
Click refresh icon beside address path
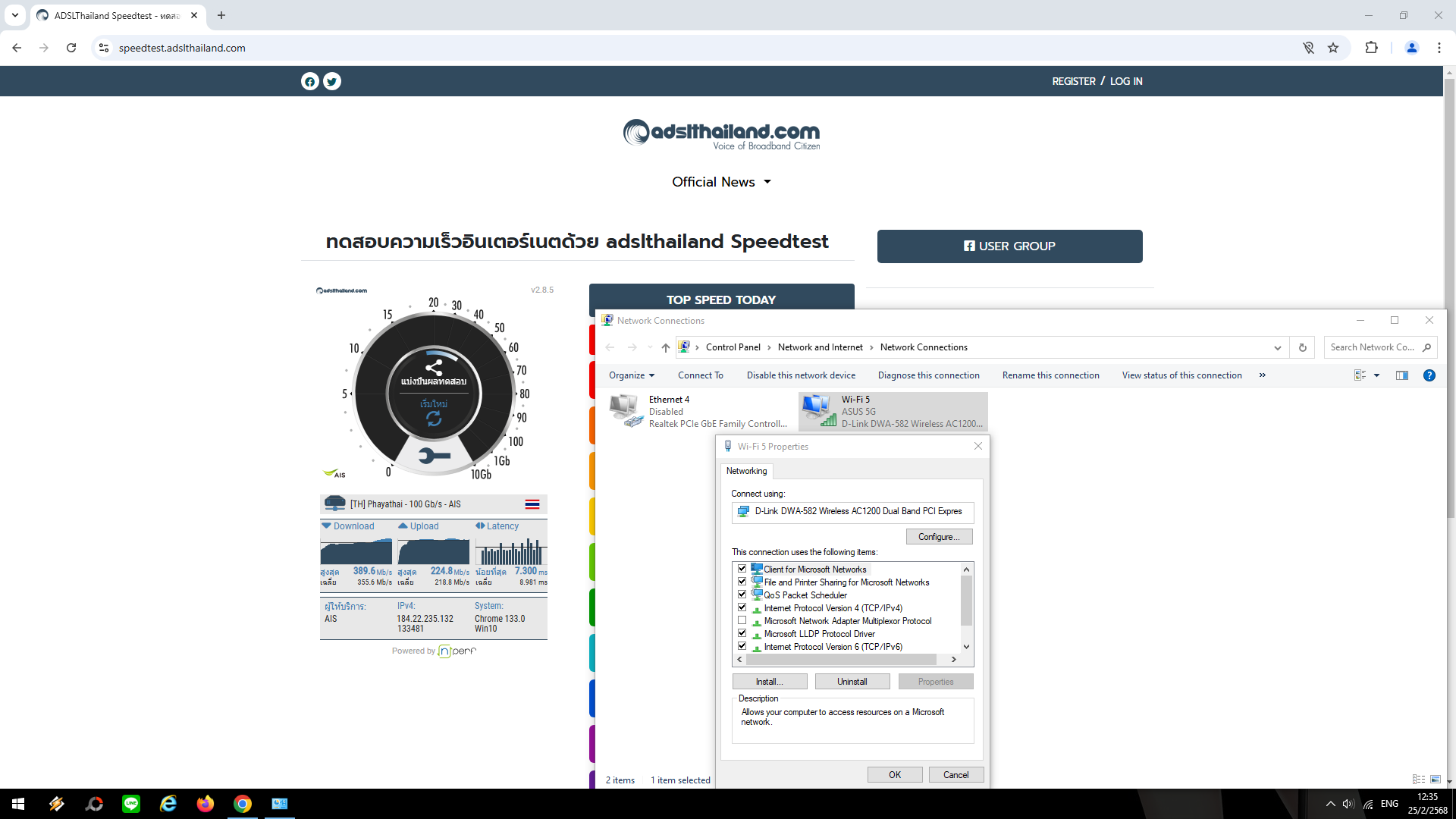coord(1302,347)
